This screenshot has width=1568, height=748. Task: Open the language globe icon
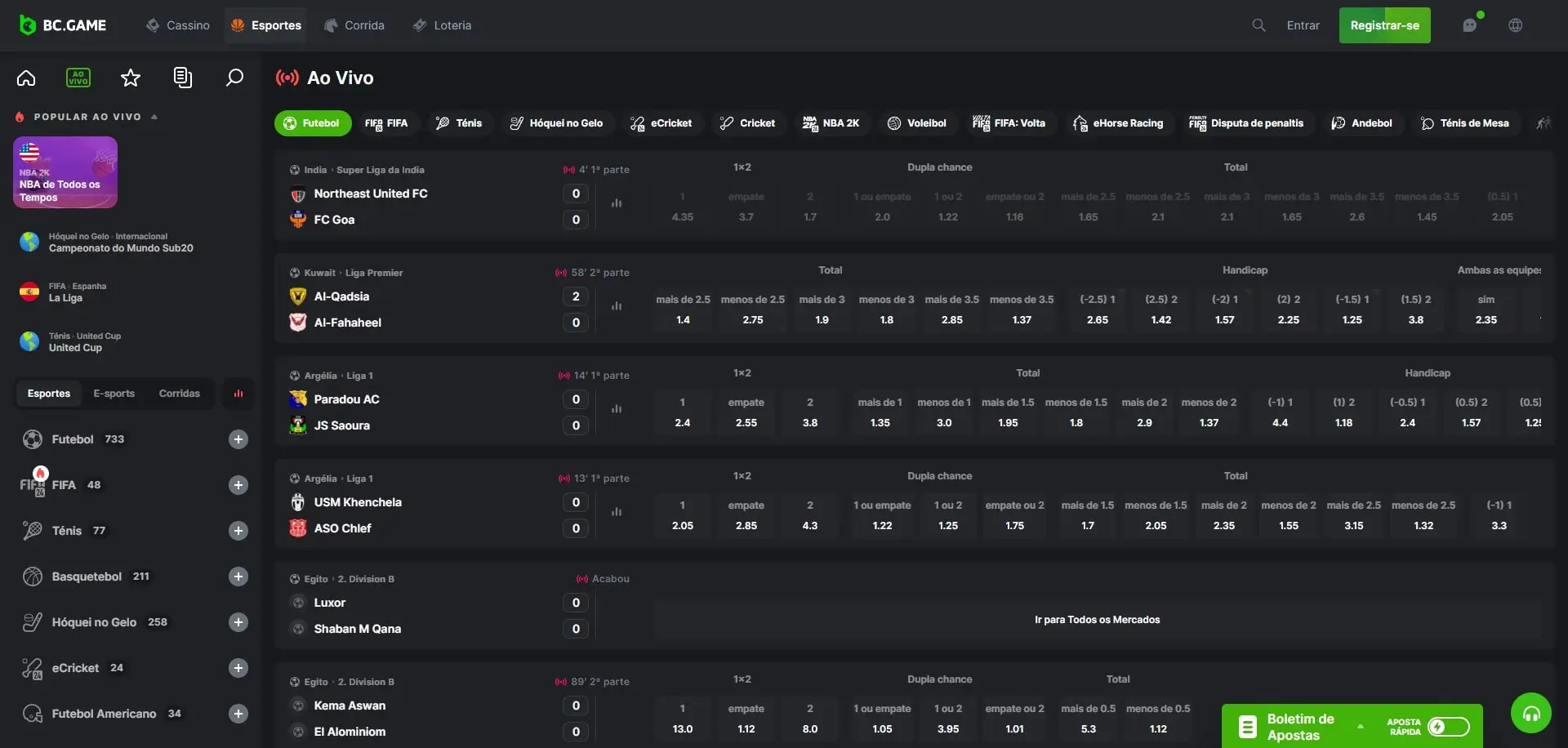[1516, 25]
